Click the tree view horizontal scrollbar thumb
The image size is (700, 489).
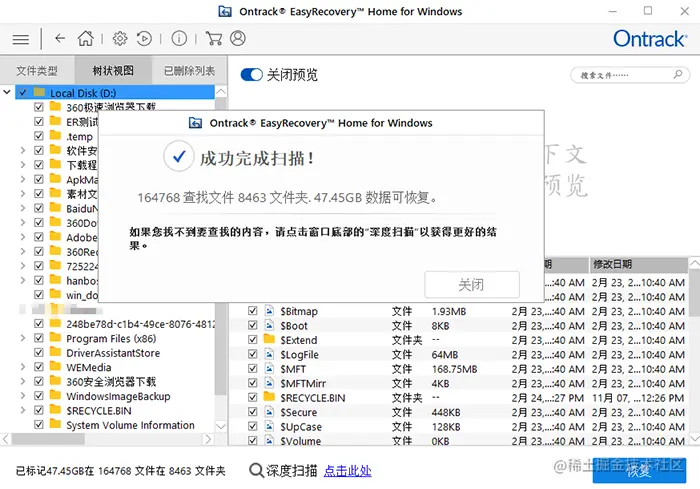click(48, 439)
